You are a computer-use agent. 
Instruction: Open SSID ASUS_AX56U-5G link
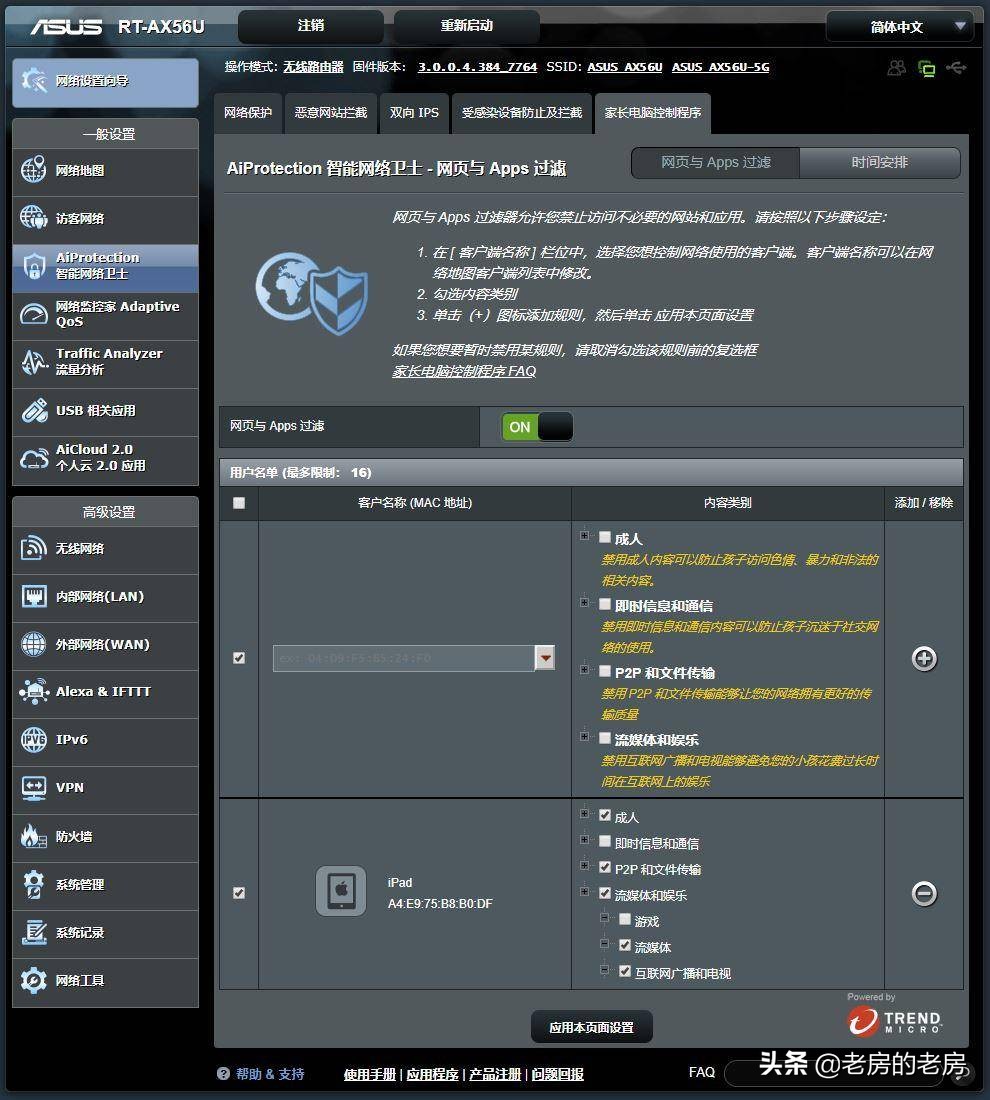click(721, 67)
